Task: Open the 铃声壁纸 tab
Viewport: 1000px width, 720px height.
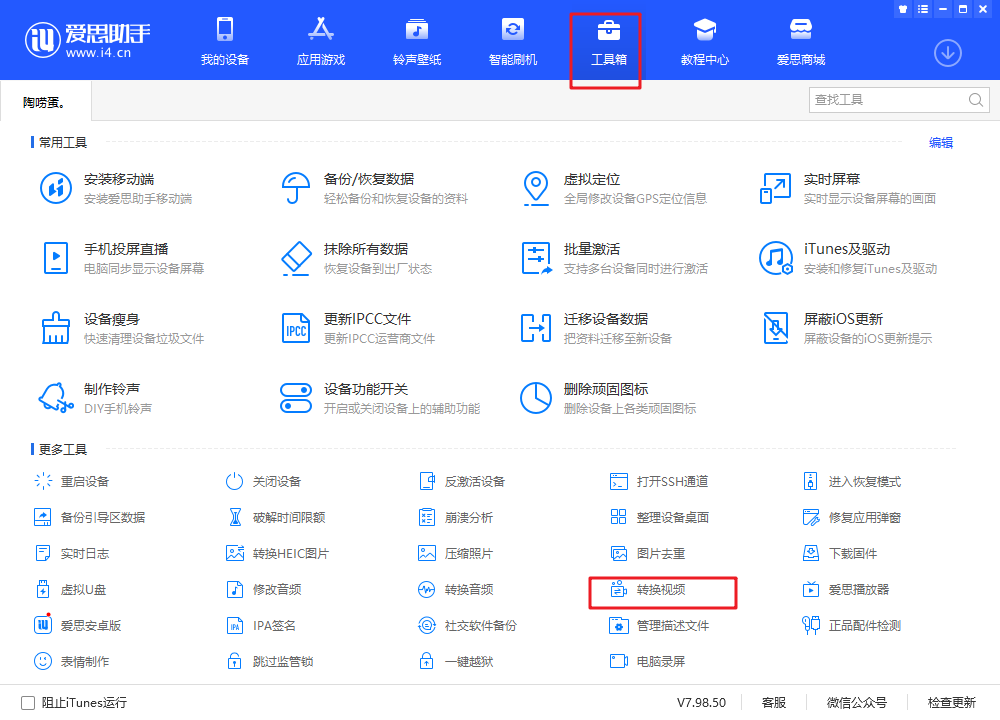Action: pyautogui.click(x=417, y=42)
